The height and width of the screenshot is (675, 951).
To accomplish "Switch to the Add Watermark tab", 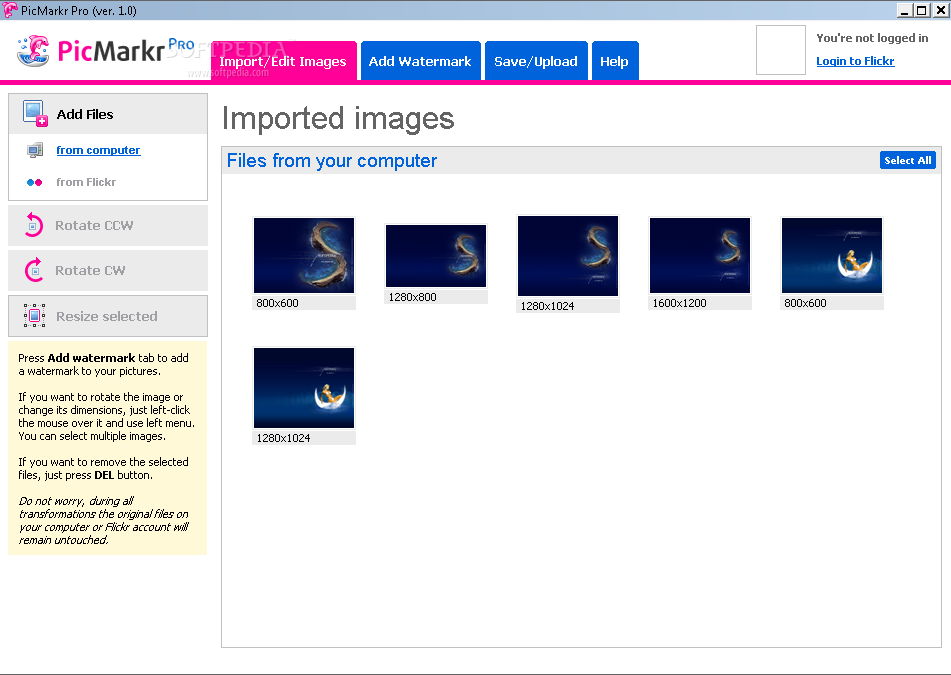I will (x=420, y=61).
